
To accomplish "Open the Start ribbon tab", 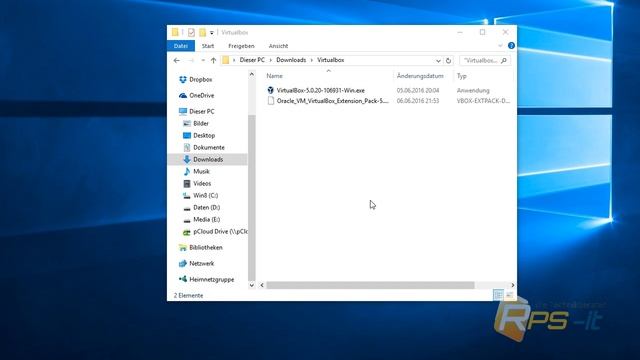I will 208,46.
